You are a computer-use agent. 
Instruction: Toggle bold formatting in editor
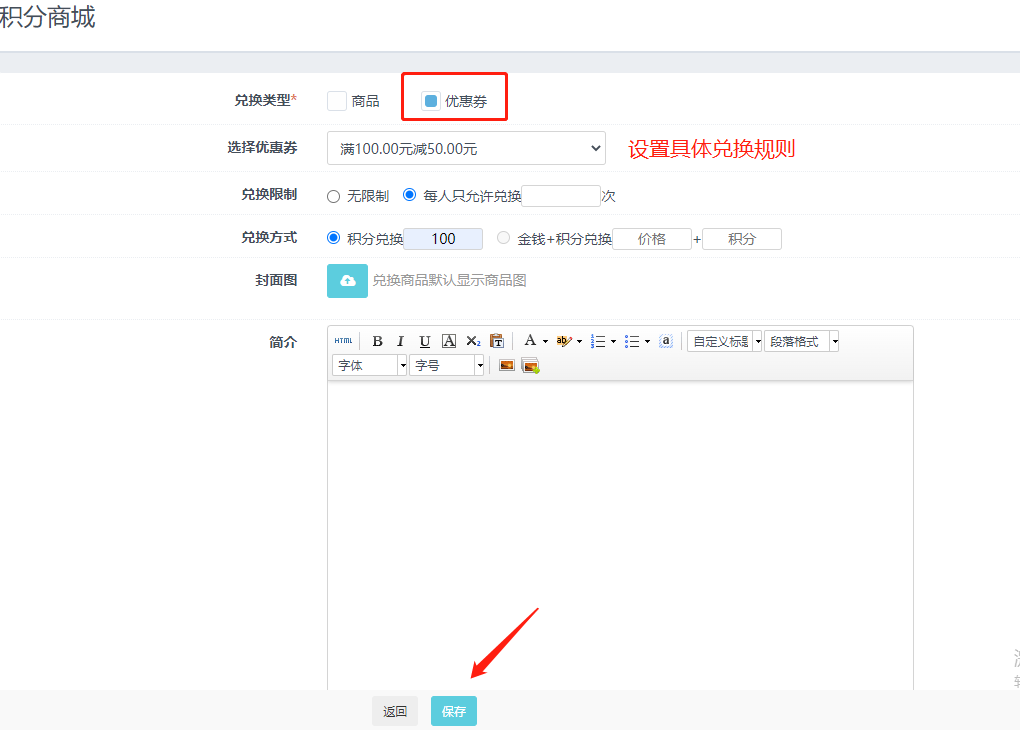coord(378,341)
